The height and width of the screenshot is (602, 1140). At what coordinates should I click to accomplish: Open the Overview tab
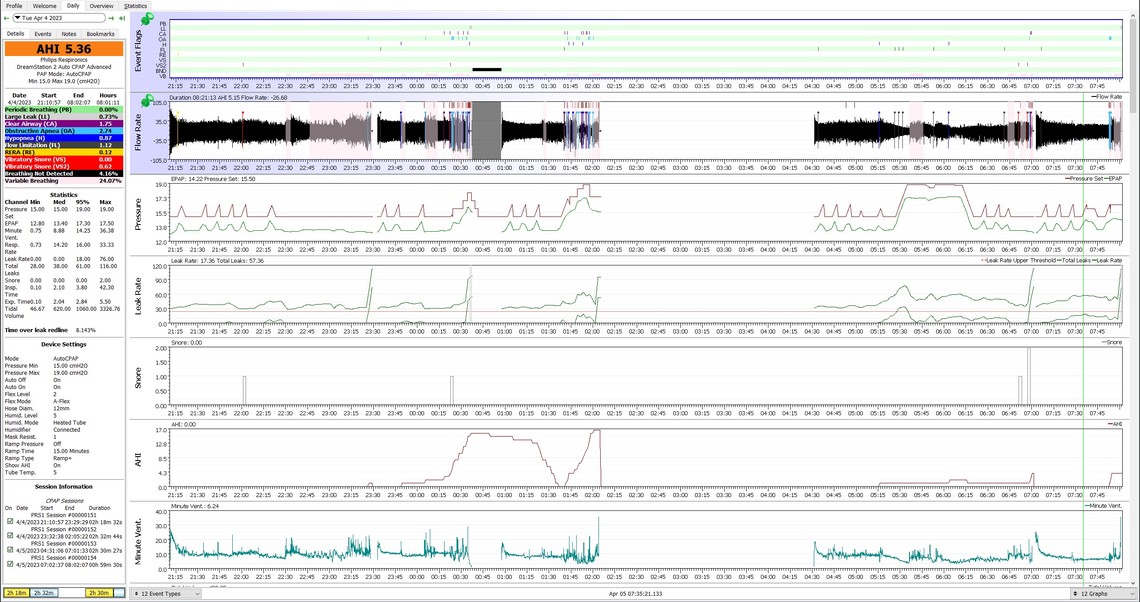click(x=102, y=5)
